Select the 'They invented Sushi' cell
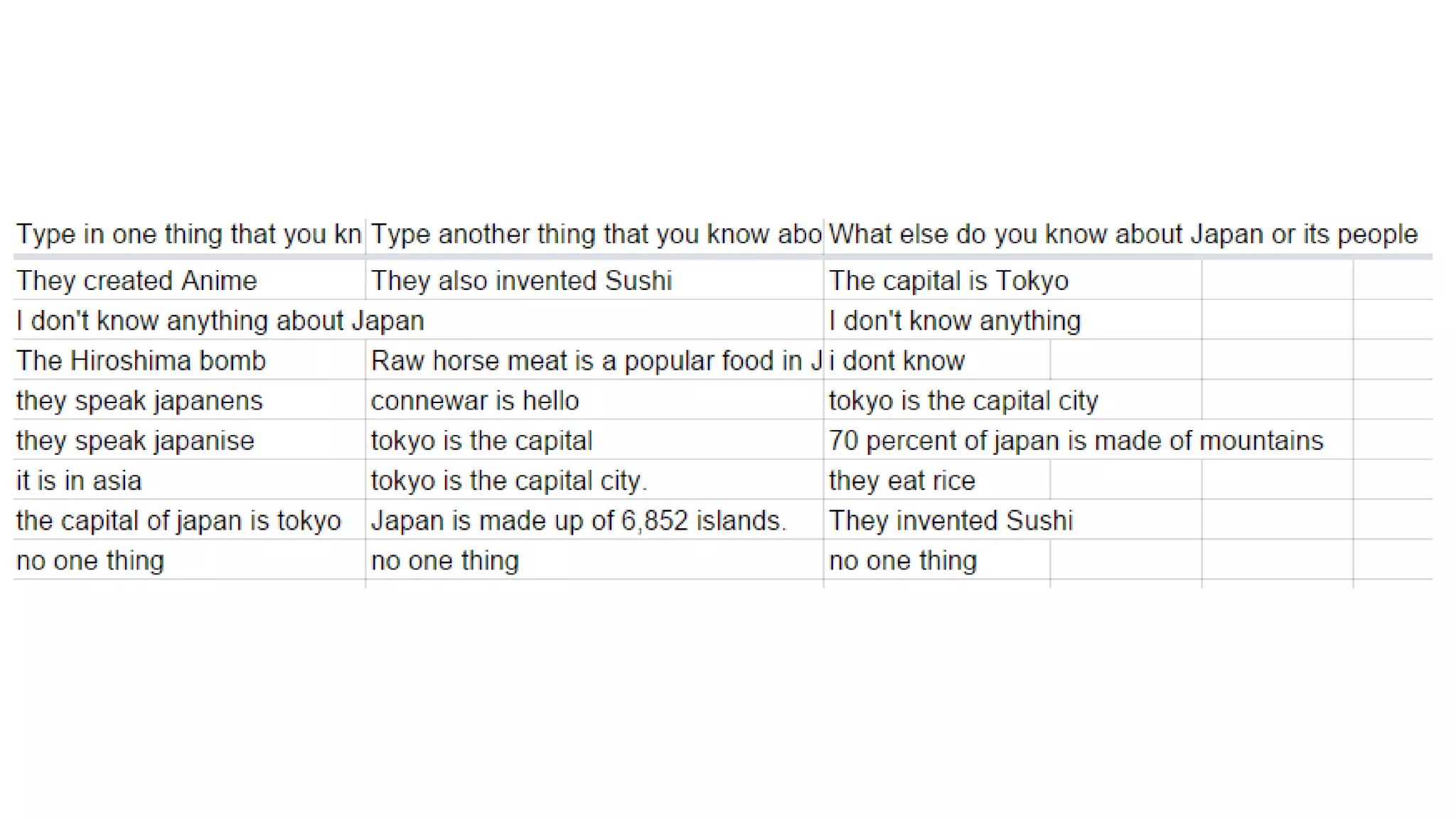 tap(1012, 520)
